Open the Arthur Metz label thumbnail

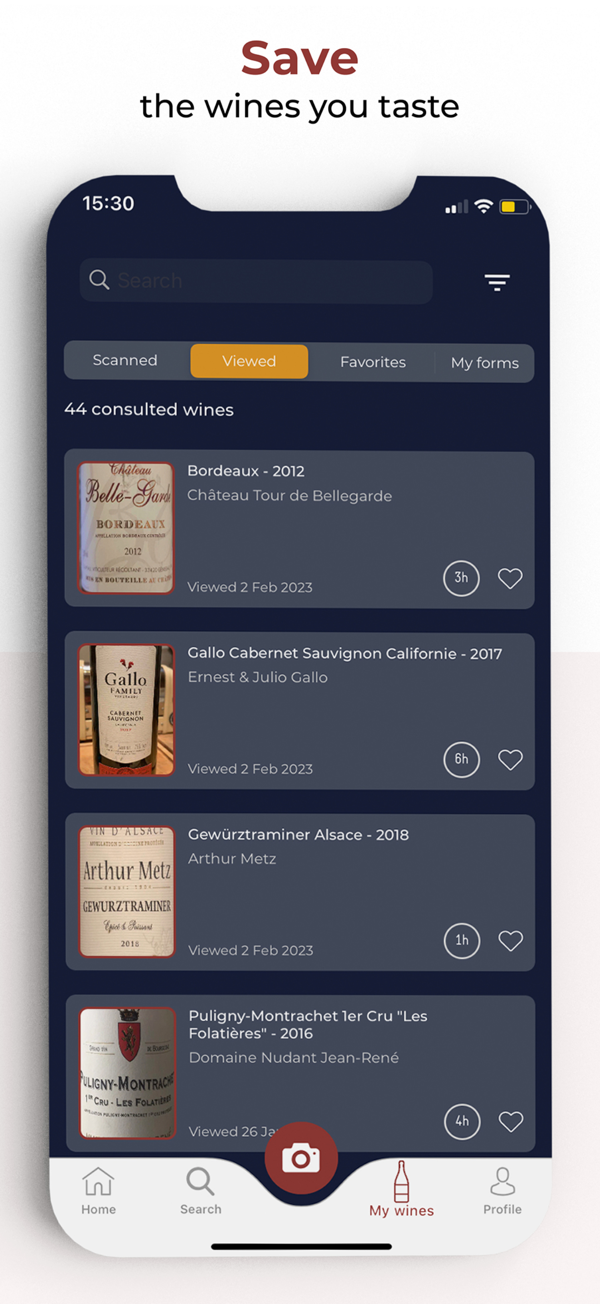(x=127, y=892)
